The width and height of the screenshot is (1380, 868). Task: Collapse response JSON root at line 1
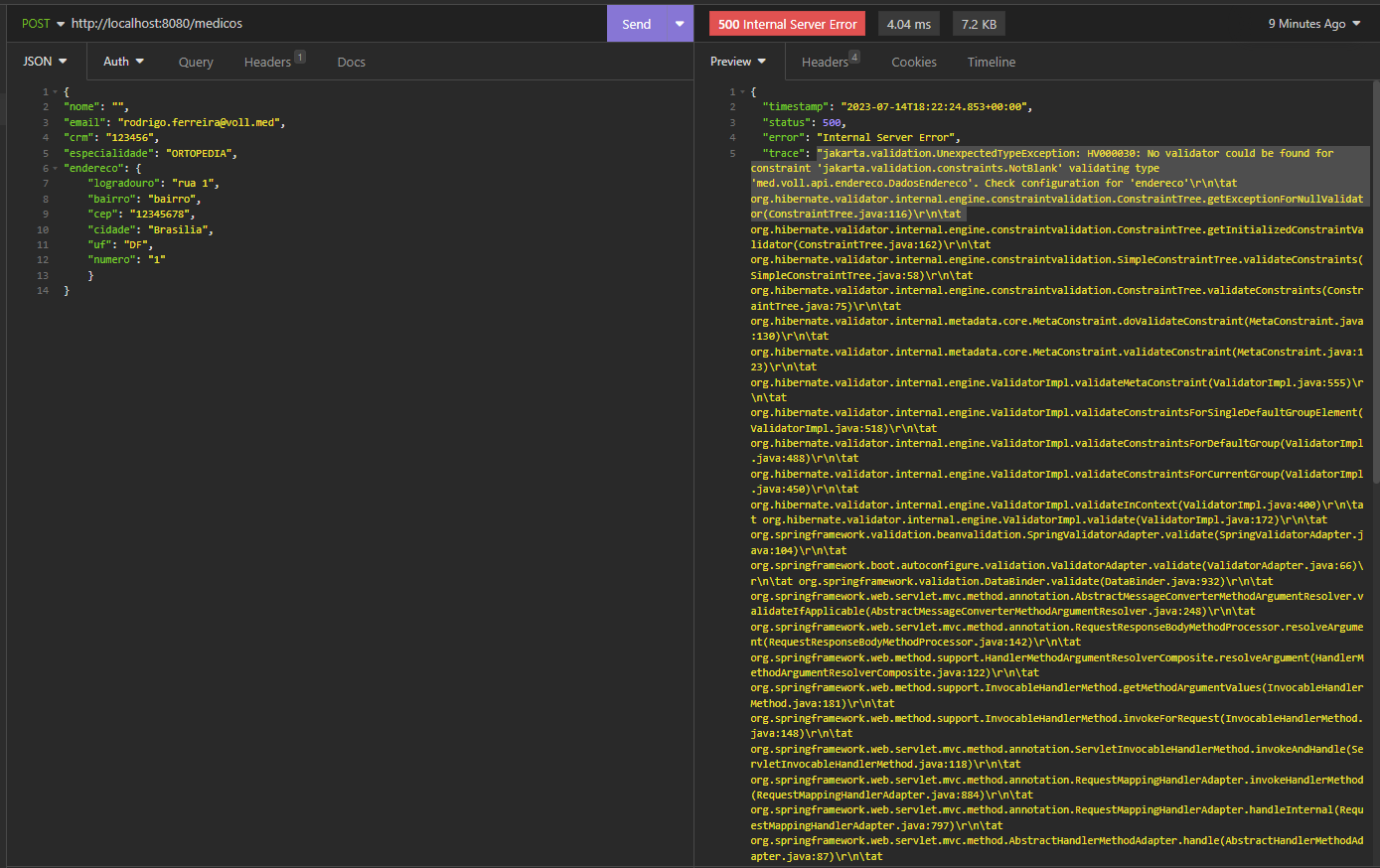pos(742,92)
